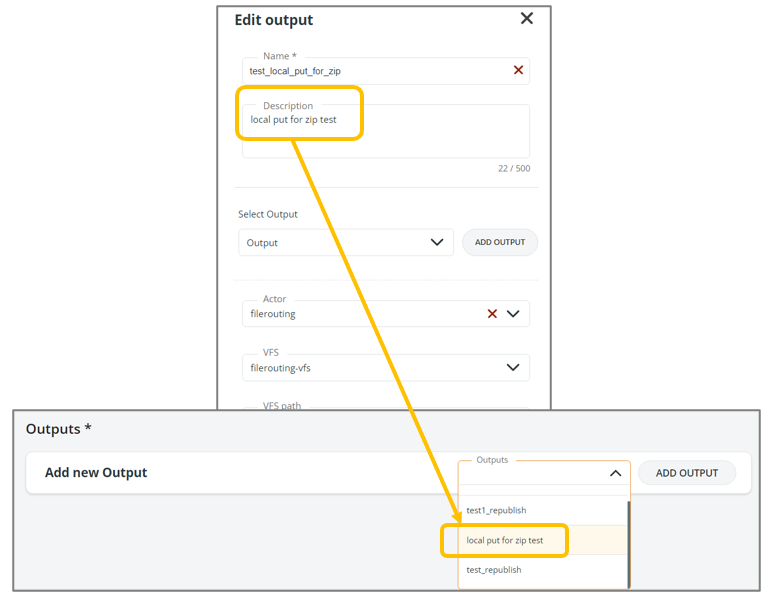Image resolution: width=771 pixels, height=595 pixels.
Task: Expand the Actor dropdown chevron
Action: click(513, 313)
